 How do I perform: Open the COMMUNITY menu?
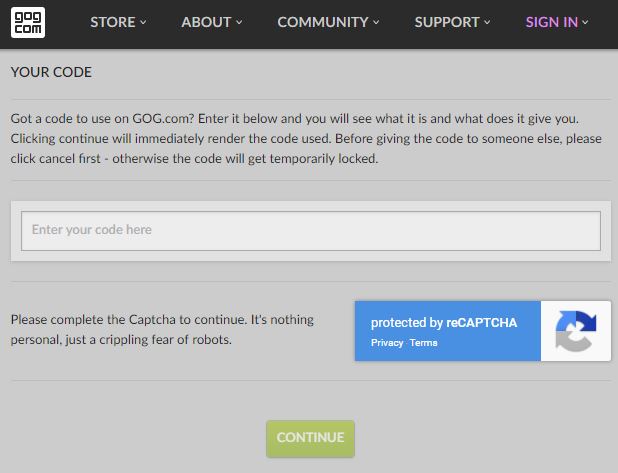click(324, 22)
